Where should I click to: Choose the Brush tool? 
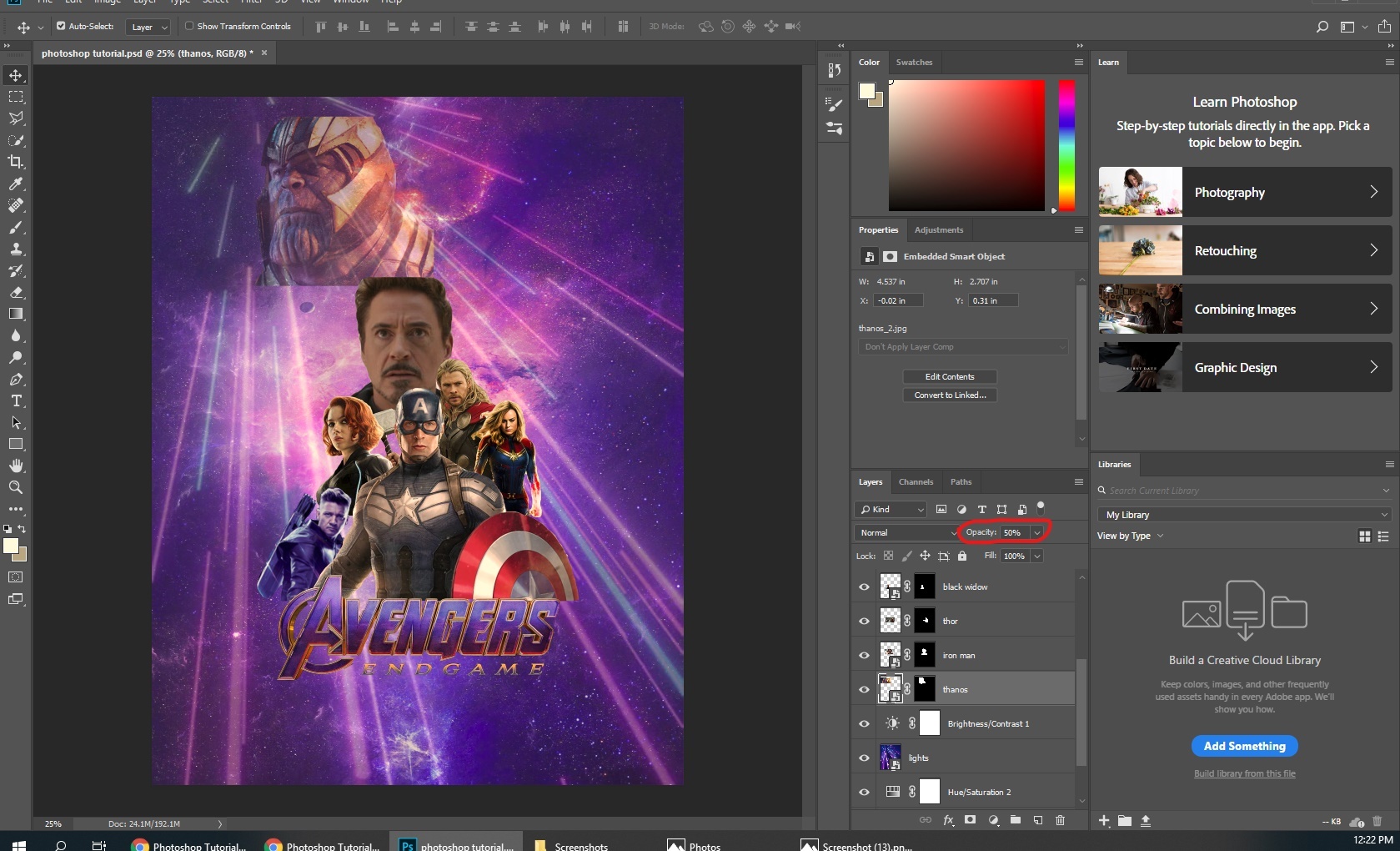[16, 227]
